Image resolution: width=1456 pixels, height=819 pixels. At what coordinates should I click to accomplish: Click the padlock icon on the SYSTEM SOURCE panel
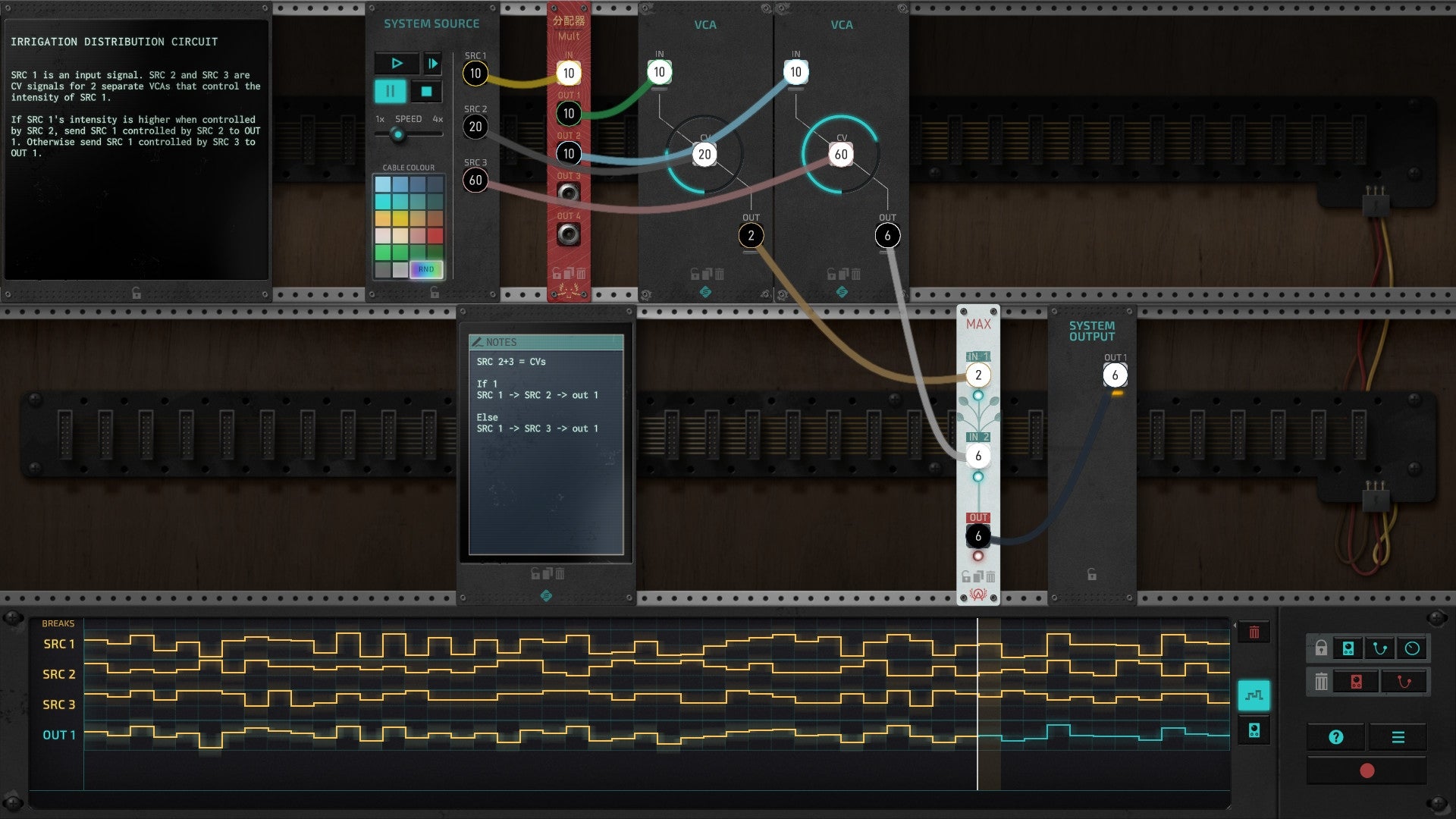click(435, 293)
